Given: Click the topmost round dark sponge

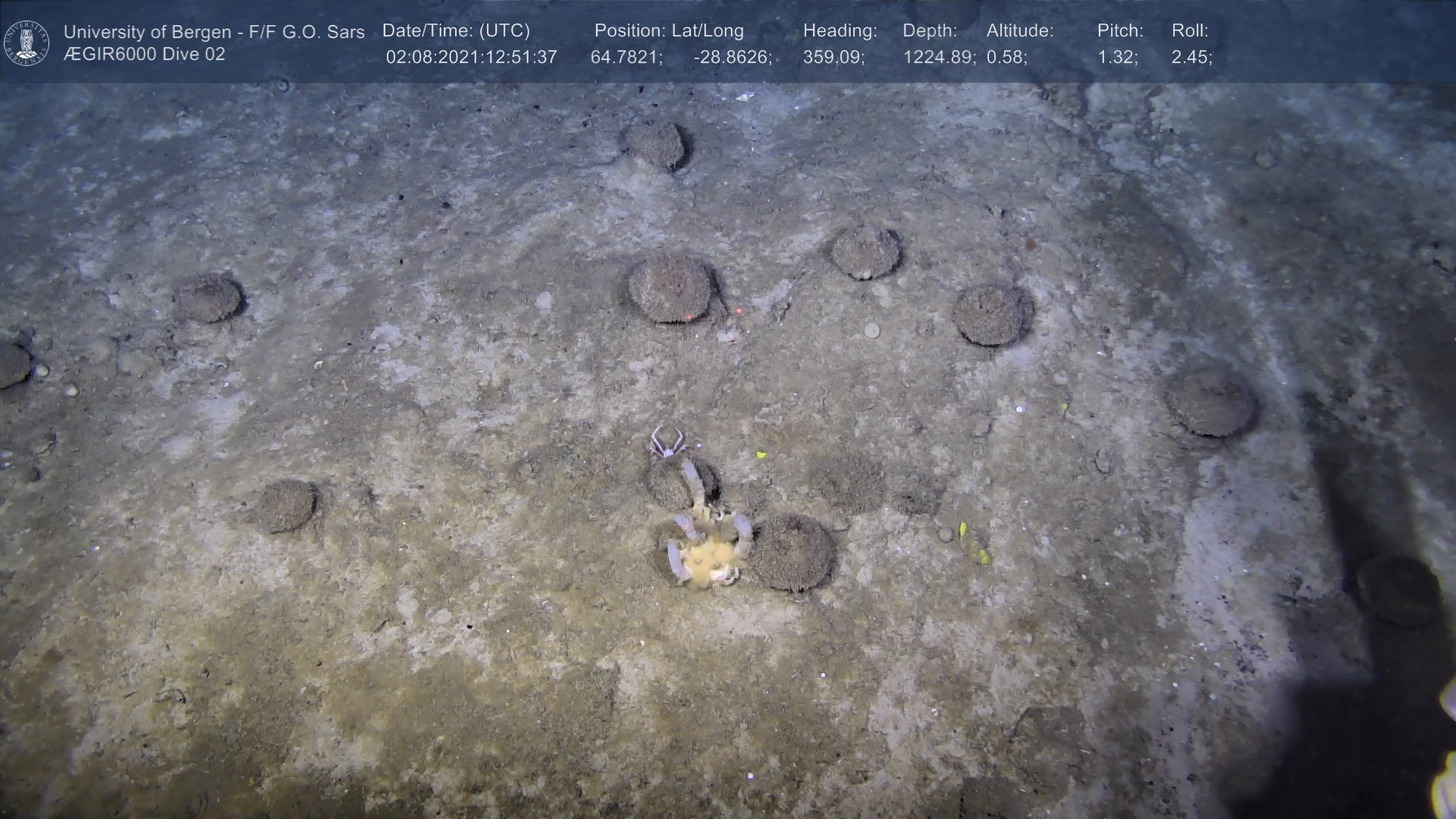Looking at the screenshot, I should point(655,143).
